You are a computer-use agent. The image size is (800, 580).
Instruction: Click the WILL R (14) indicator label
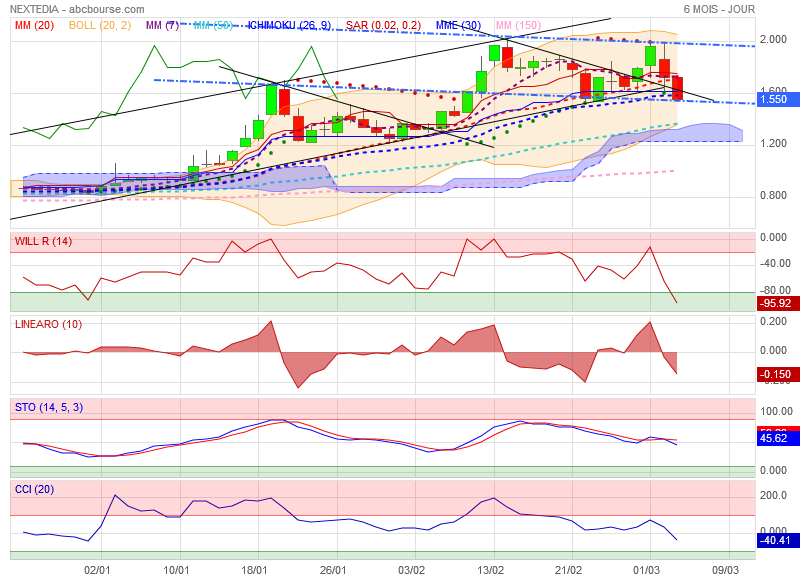point(43,241)
